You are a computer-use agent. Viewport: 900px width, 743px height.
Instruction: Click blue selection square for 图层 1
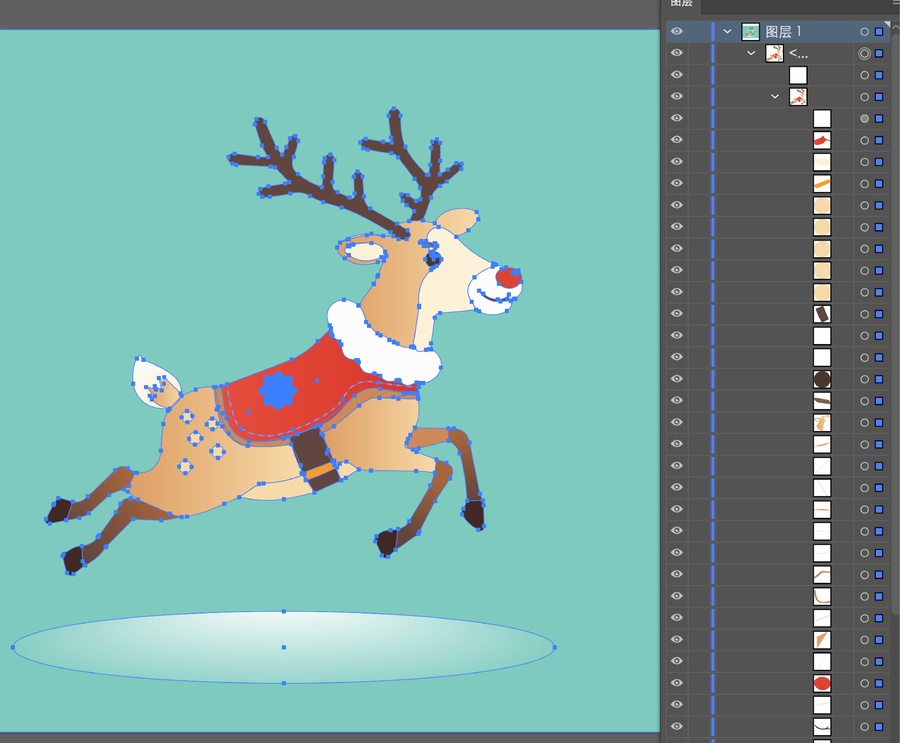pos(879,32)
